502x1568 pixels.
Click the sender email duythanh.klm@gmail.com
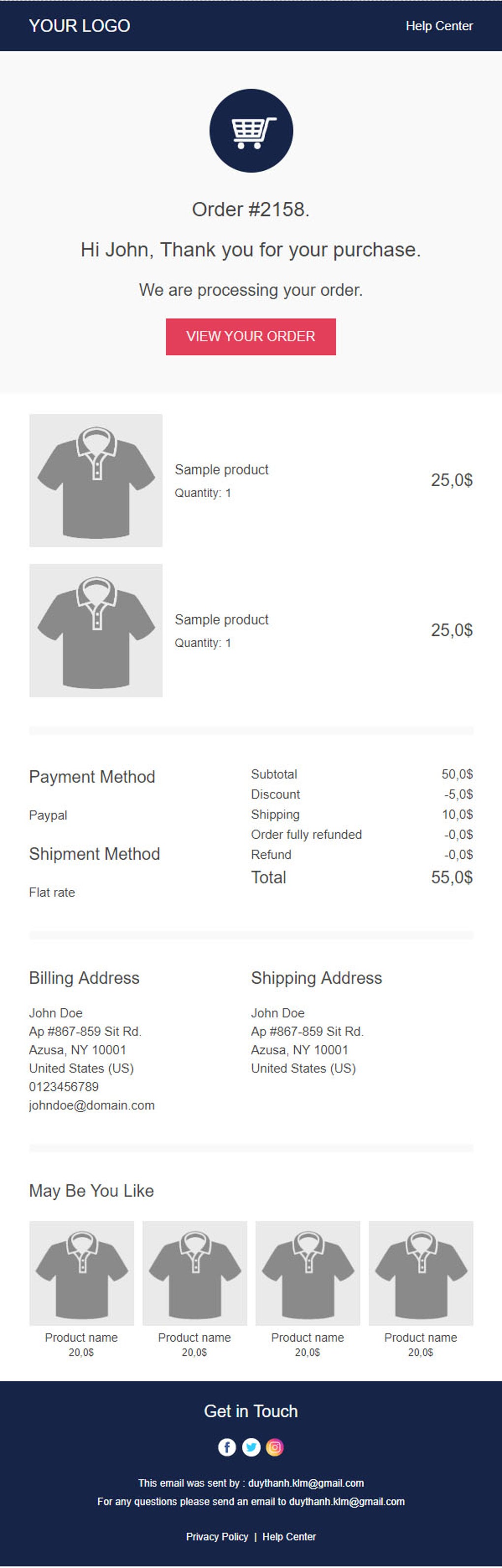(306, 1483)
